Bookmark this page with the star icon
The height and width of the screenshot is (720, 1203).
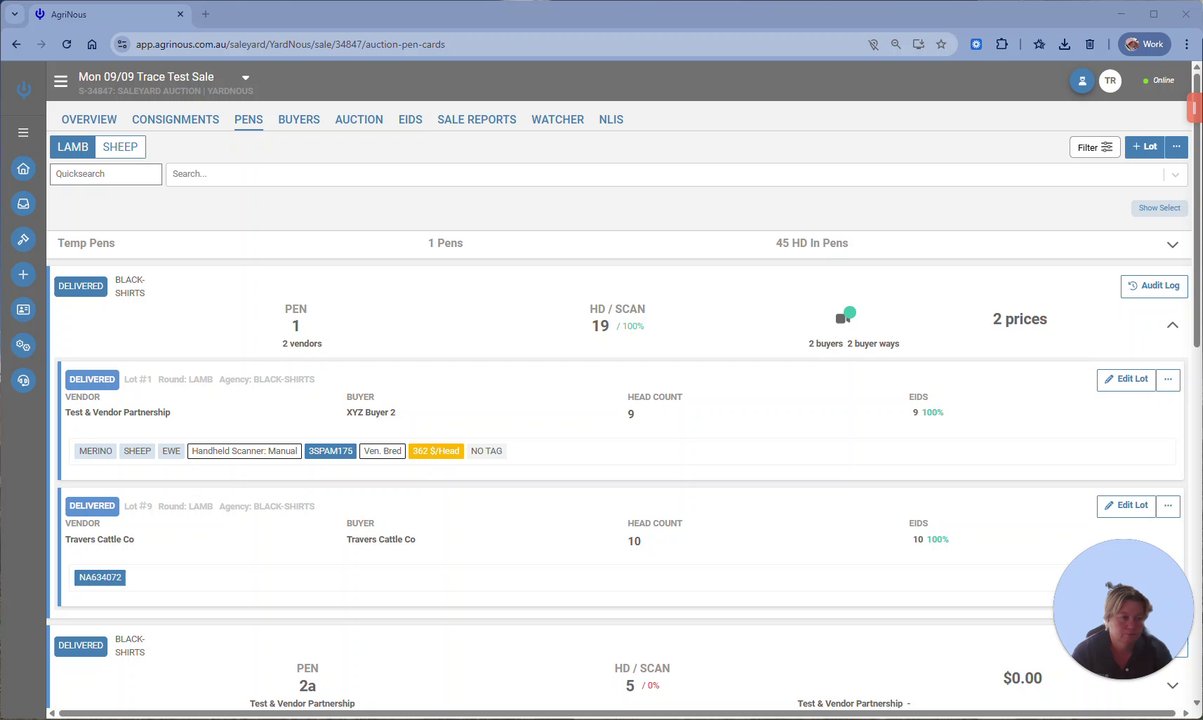click(941, 44)
